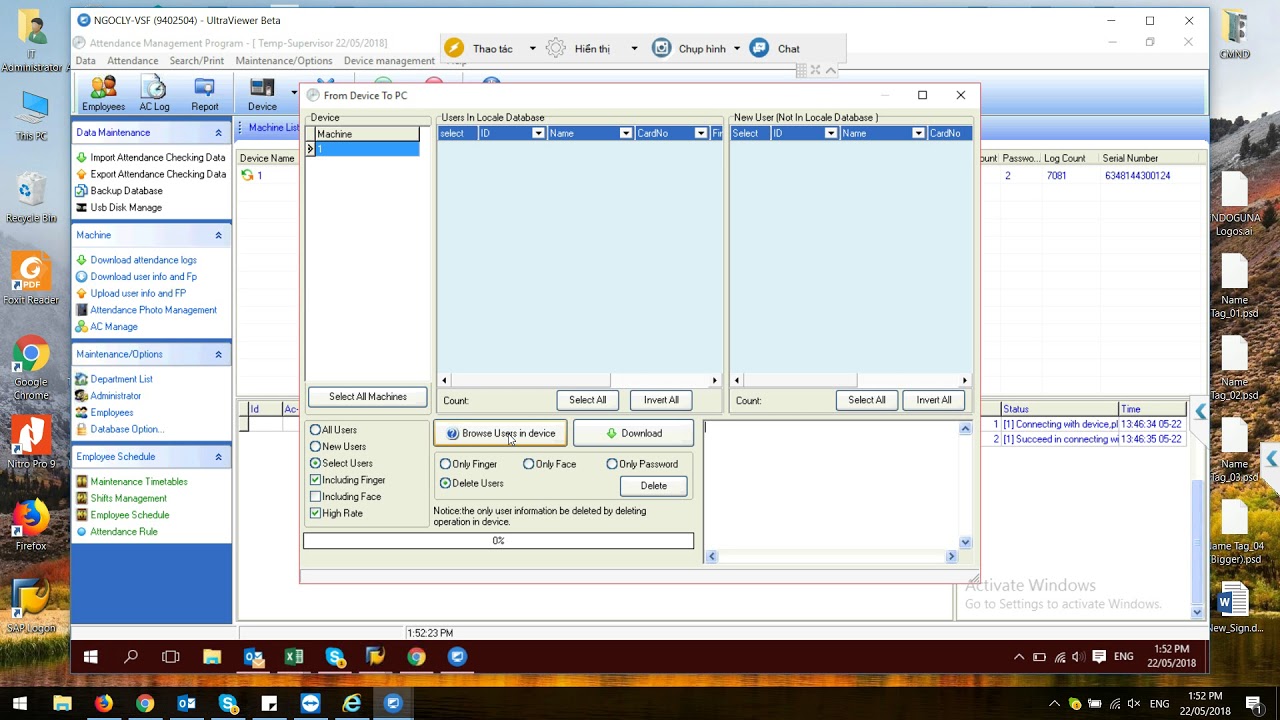The height and width of the screenshot is (720, 1280).
Task: Open Nitro Pro 9 desktop icon
Action: click(x=31, y=443)
